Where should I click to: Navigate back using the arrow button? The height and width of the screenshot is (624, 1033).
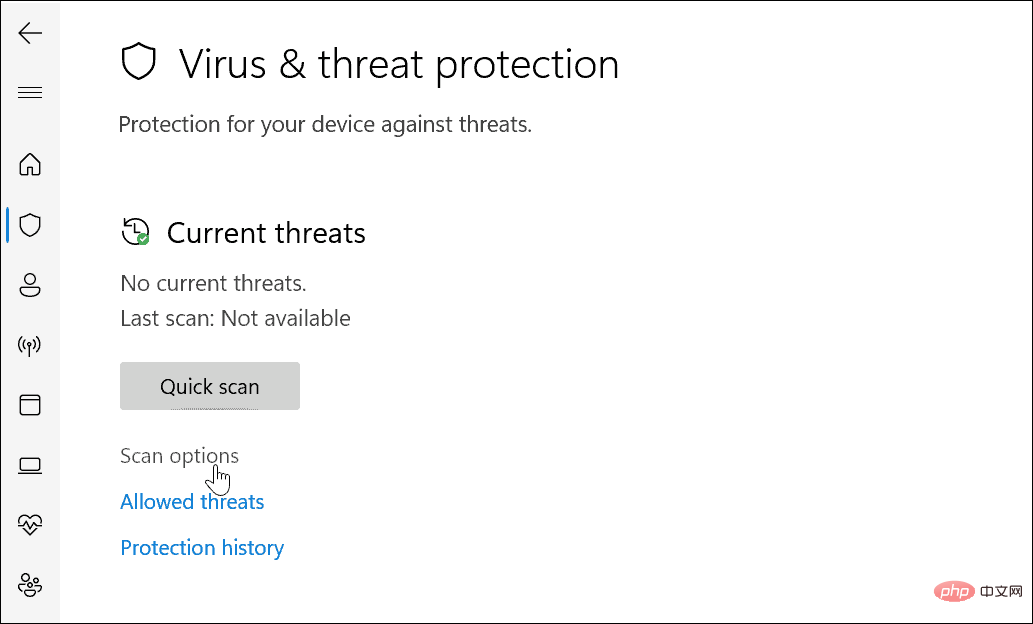pos(31,33)
